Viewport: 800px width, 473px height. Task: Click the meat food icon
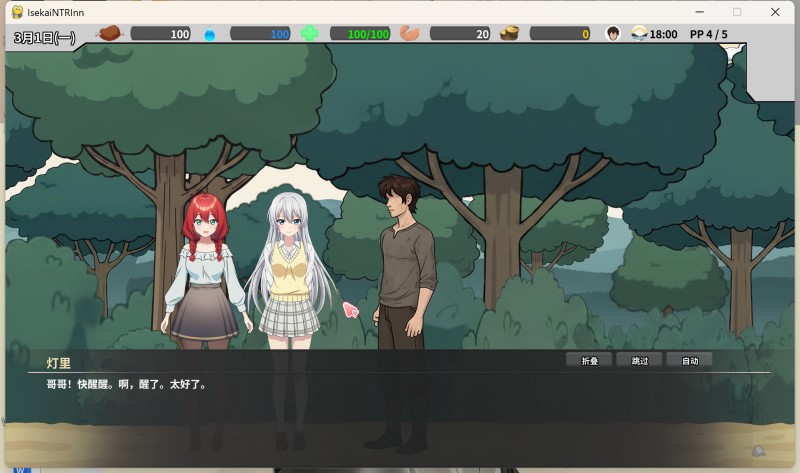(109, 34)
